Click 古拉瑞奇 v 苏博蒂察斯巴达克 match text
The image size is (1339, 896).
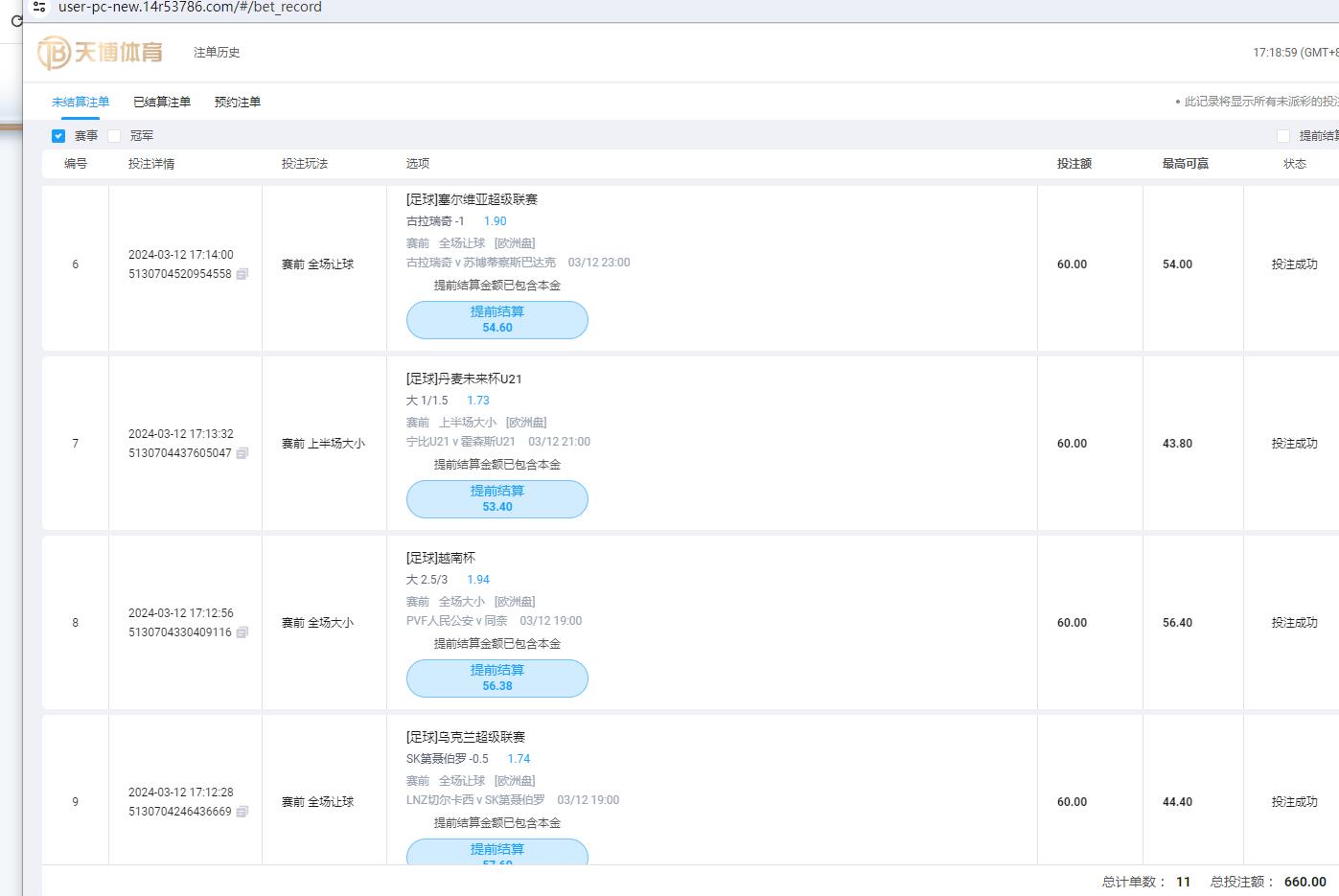pos(481,263)
